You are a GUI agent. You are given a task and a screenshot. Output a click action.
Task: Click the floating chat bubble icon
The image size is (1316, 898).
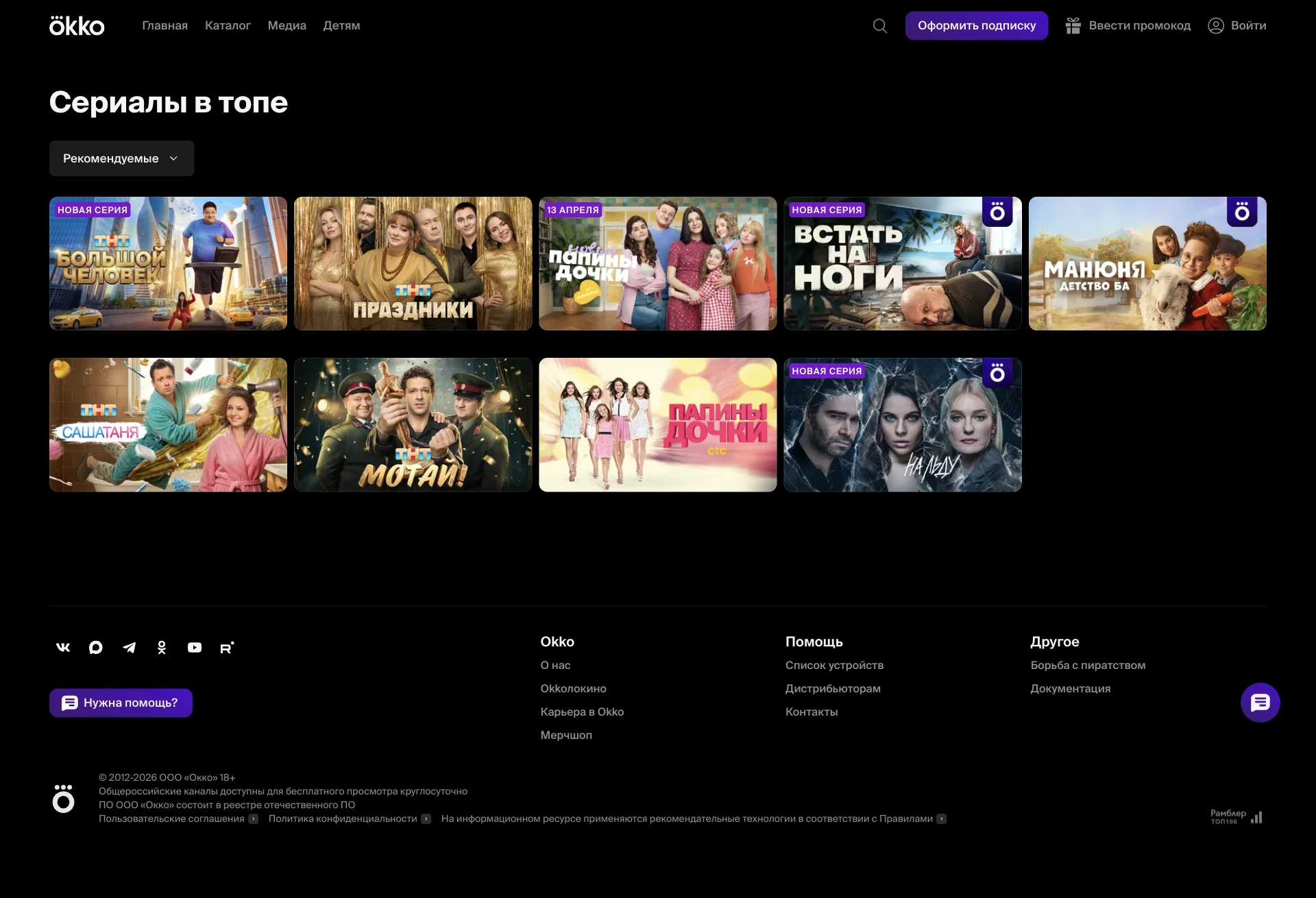coord(1260,702)
